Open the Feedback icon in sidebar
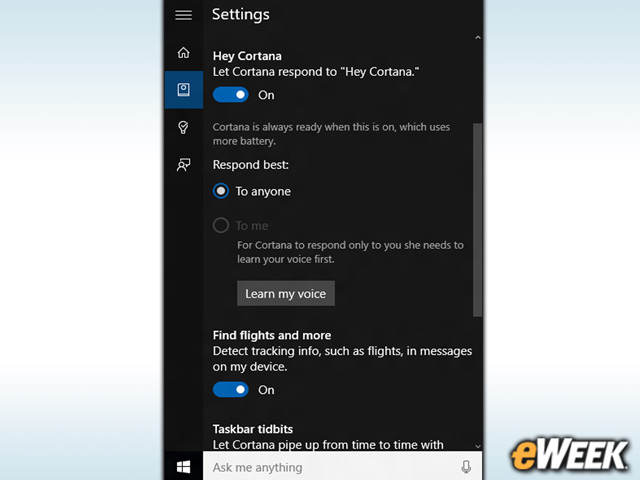This screenshot has height=480, width=640. pos(183,164)
